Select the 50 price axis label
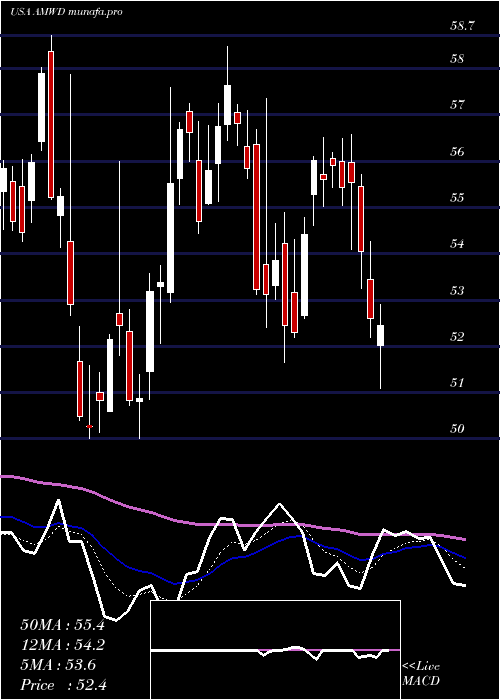This screenshot has width=500, height=700. (x=458, y=429)
